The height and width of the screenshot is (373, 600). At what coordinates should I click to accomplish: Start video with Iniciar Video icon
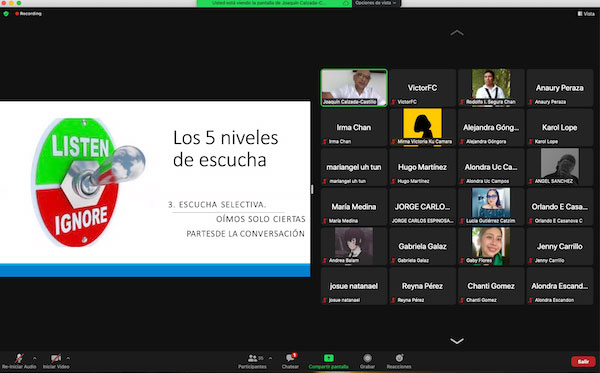point(56,358)
